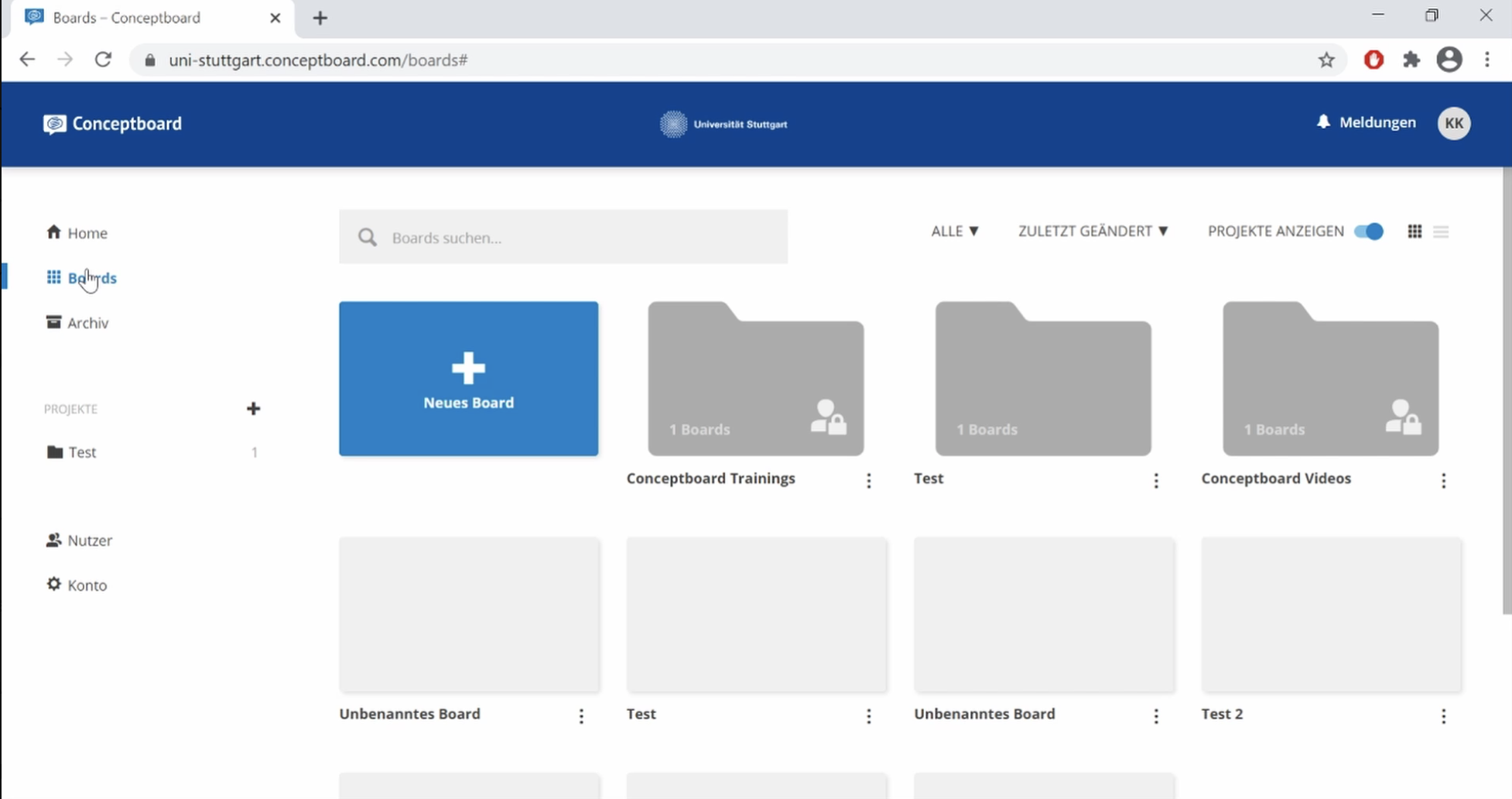Screen dimensions: 1512x799
Task: Click the page vertical scrollbar
Action: click(1507, 391)
